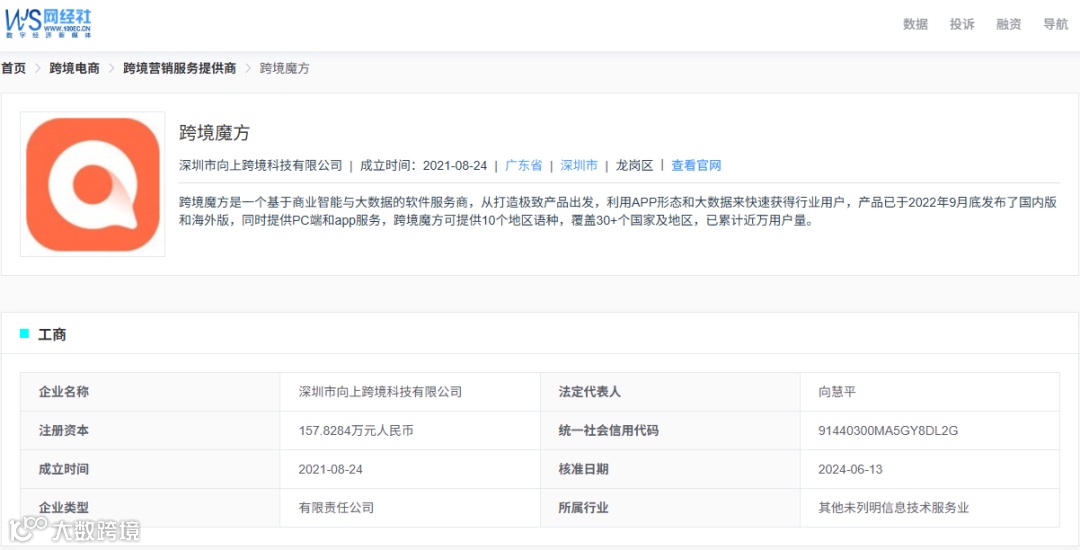Click 深圳市向上跨境科技有限公司 under the title
The height and width of the screenshot is (550, 1080).
260,165
